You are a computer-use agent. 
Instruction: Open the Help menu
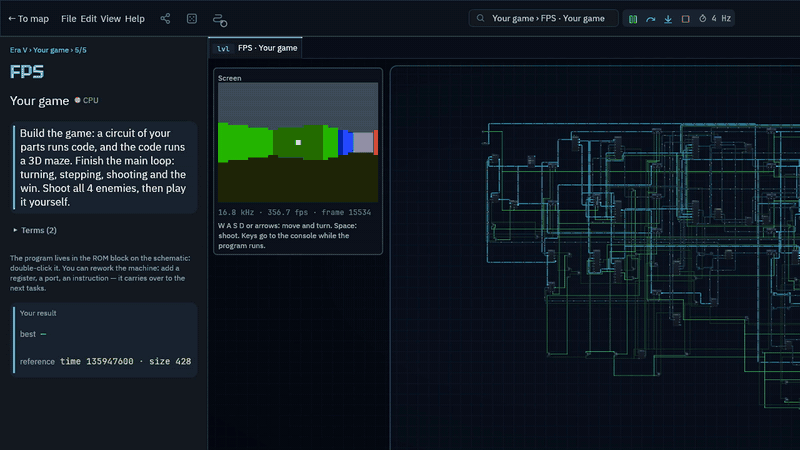pyautogui.click(x=135, y=19)
